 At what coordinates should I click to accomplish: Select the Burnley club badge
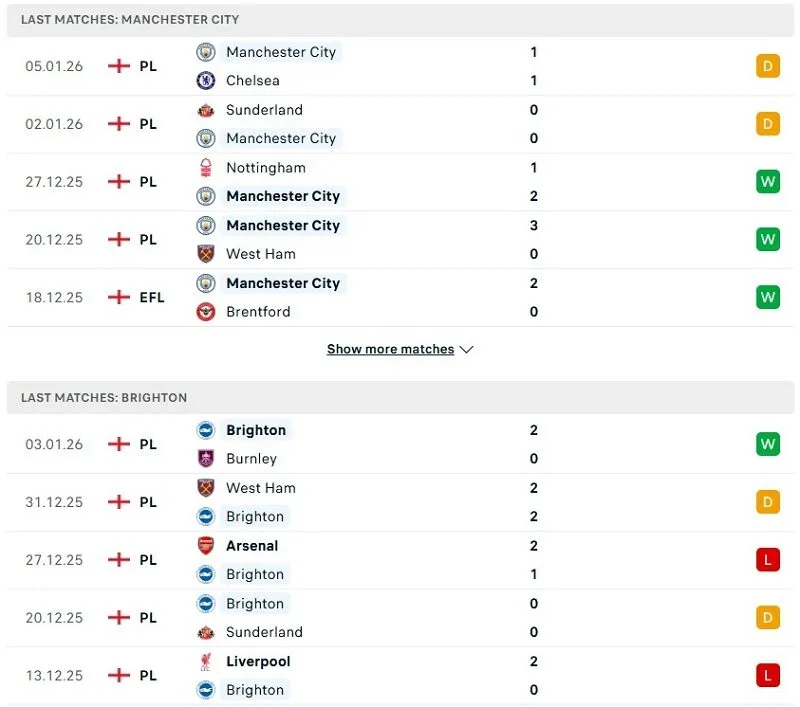(x=206, y=459)
